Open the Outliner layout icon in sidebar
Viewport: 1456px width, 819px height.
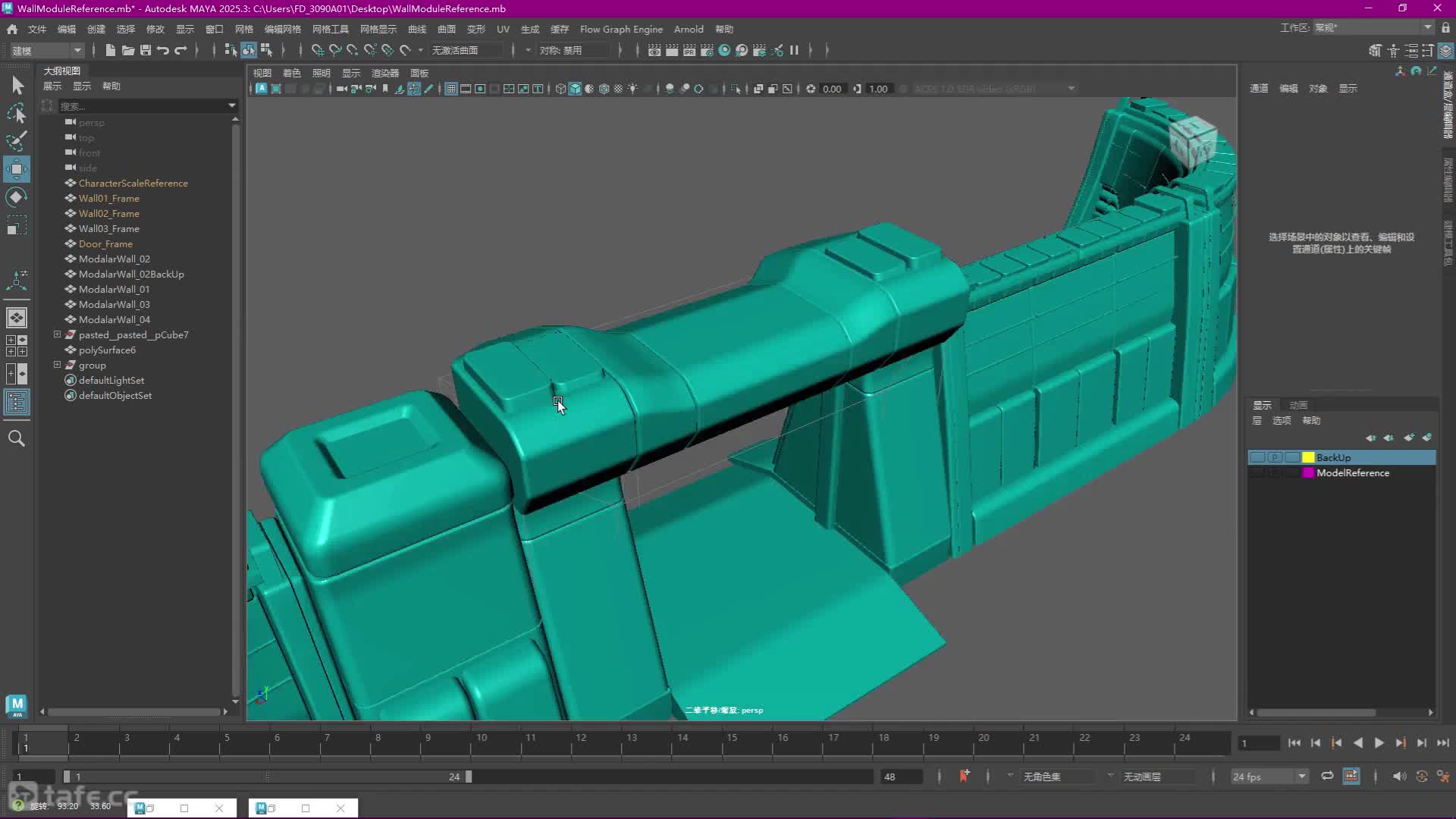point(17,402)
